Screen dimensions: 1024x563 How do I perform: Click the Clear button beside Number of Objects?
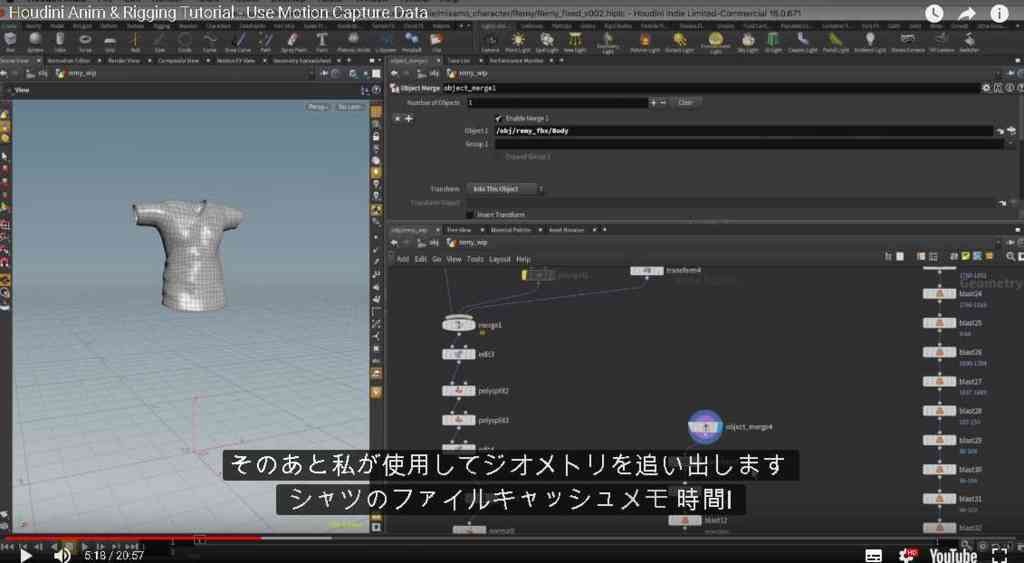(x=685, y=103)
